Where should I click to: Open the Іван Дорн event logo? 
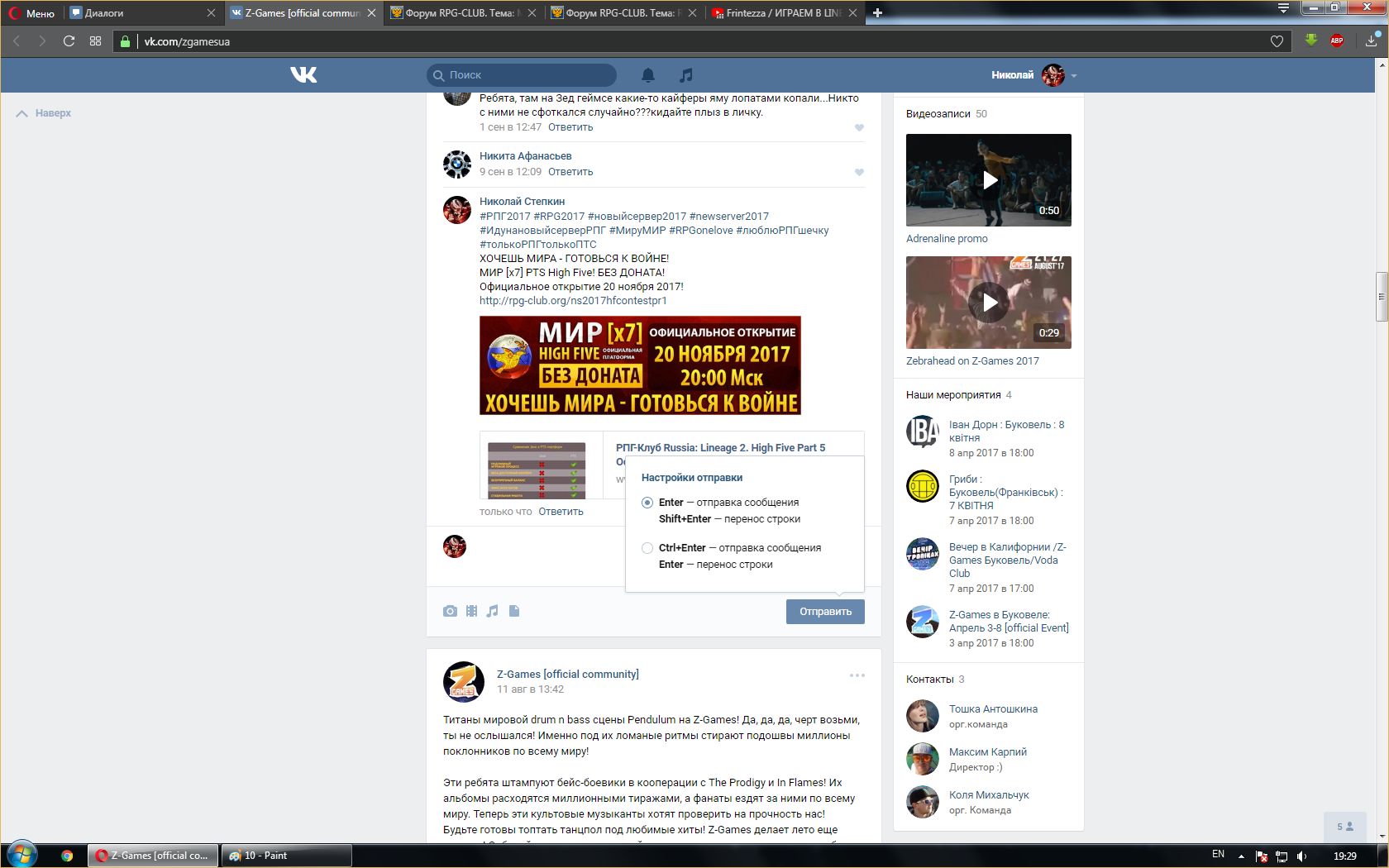click(x=923, y=432)
